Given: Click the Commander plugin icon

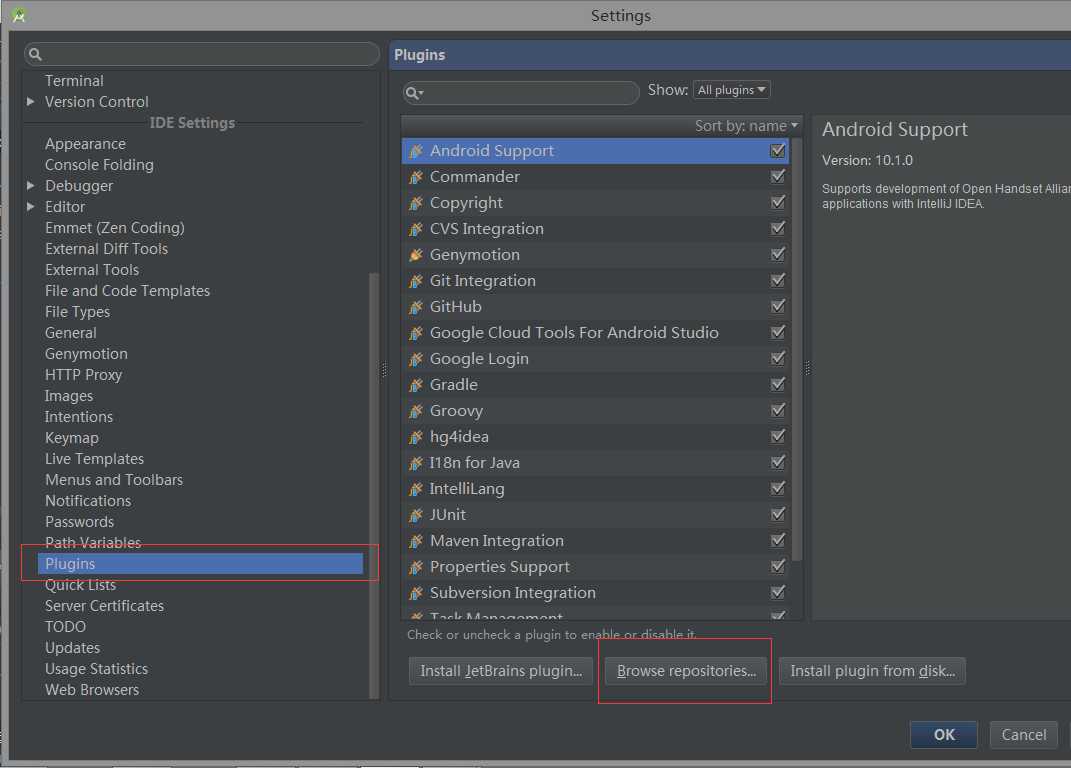Looking at the screenshot, I should click(x=416, y=177).
